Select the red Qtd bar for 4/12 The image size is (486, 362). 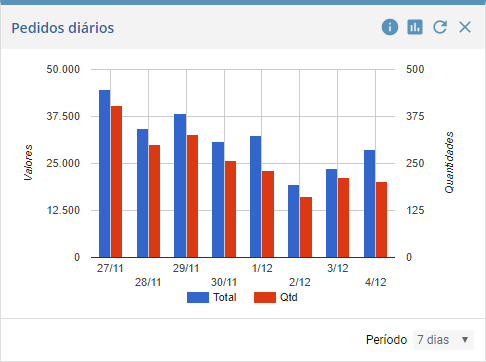point(381,220)
